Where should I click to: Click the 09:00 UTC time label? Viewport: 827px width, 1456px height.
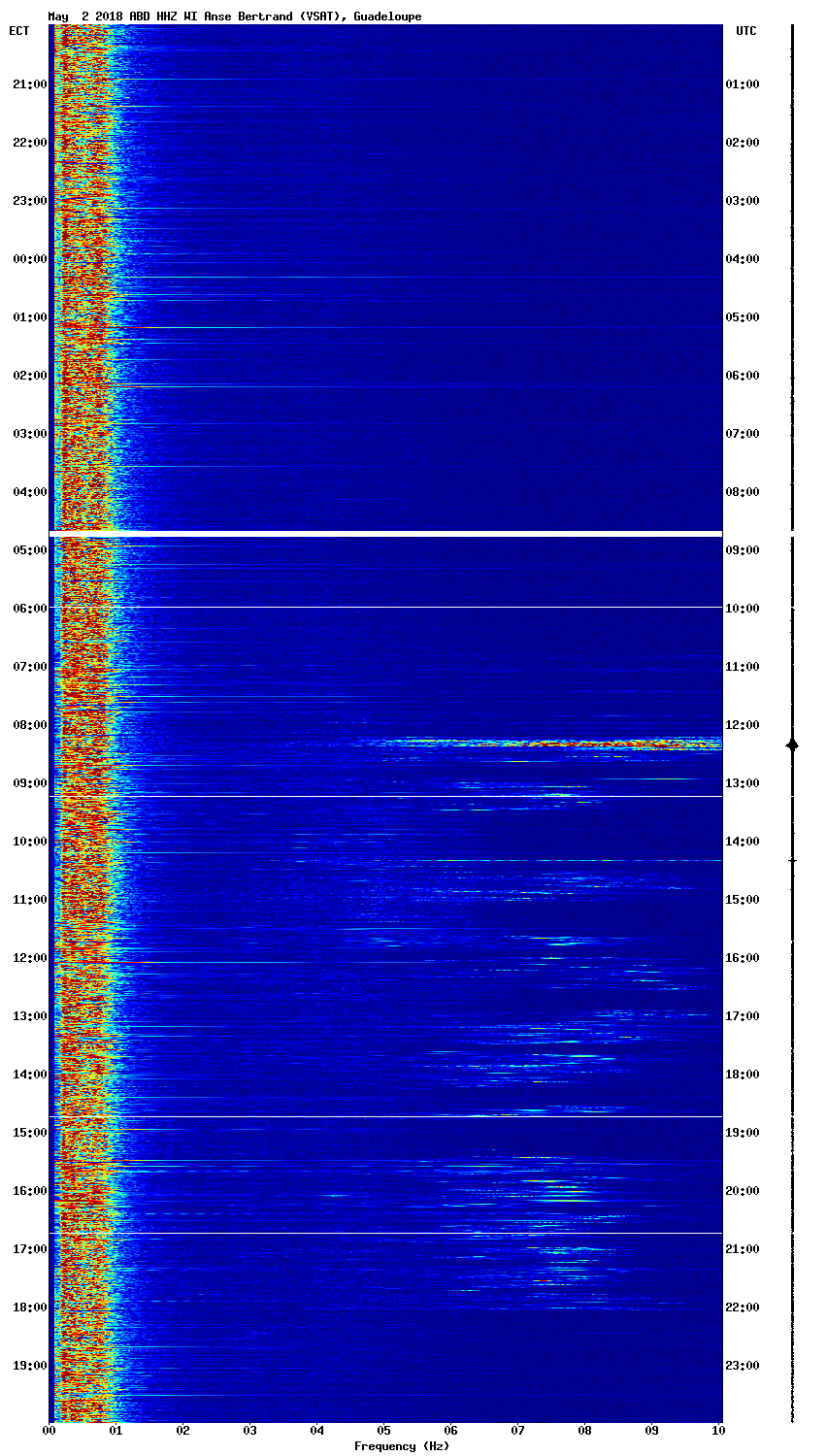[x=743, y=550]
